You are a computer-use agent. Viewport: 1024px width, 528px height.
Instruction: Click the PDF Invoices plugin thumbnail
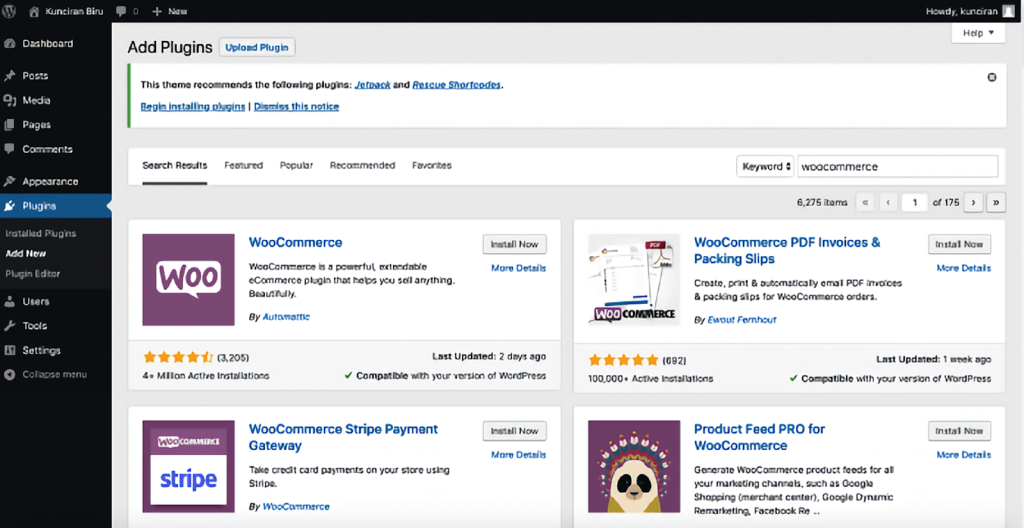tap(633, 280)
